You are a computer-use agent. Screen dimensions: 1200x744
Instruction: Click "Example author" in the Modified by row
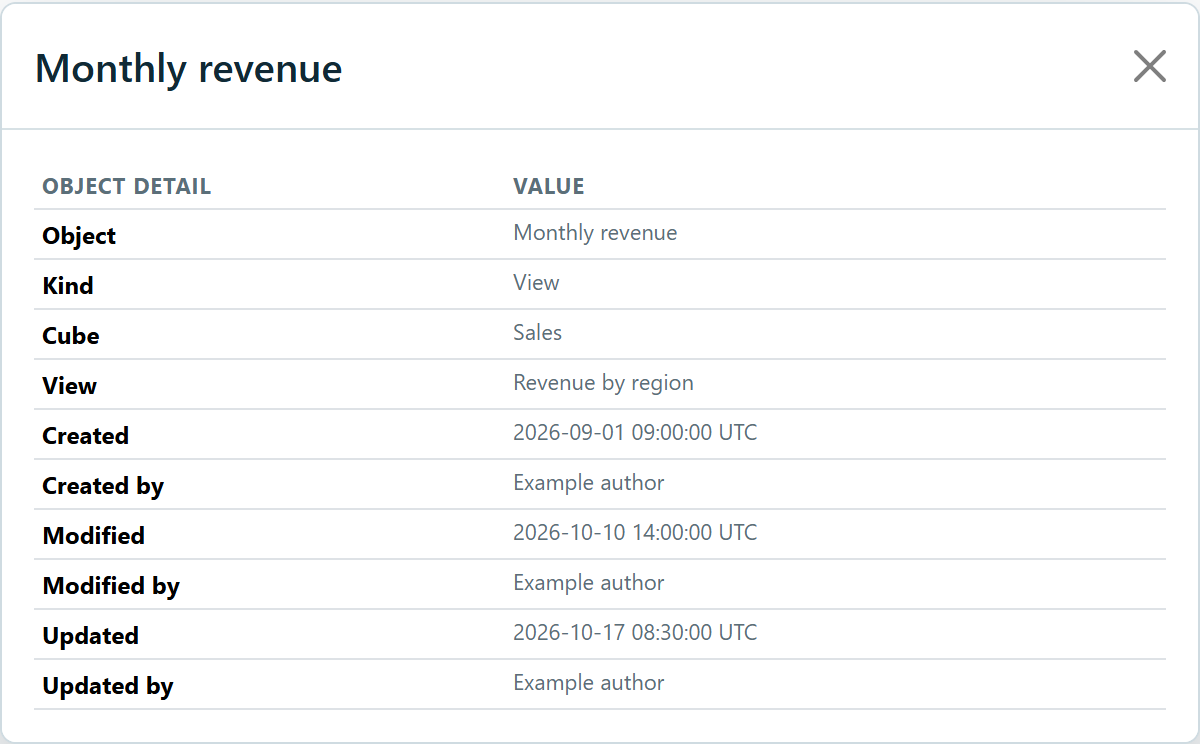tap(589, 583)
